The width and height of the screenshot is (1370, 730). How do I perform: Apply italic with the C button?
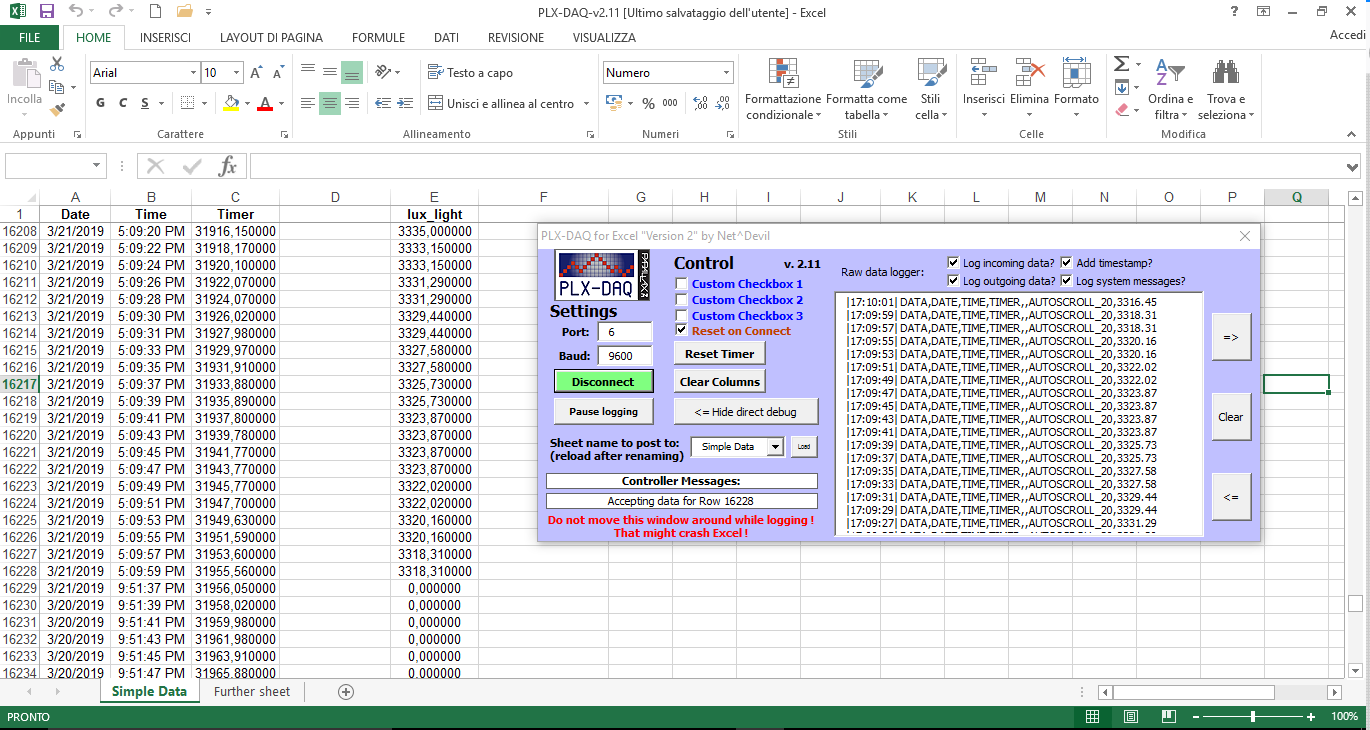123,103
